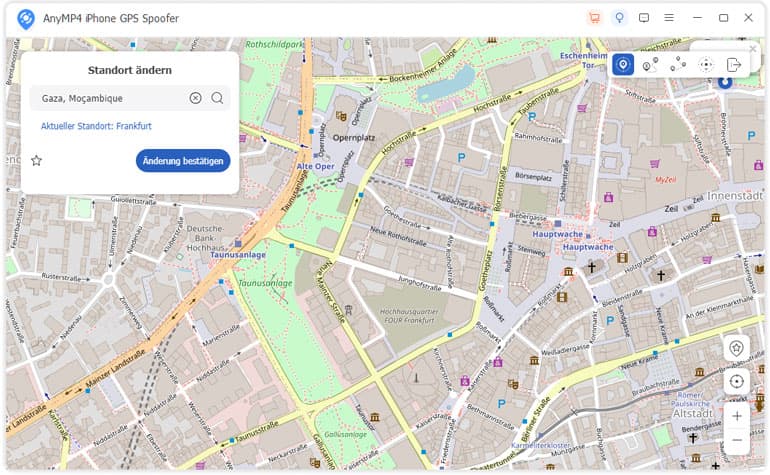This screenshot has width=770, height=475.
Task: Click the MyZeil shopping label
Action: click(665, 180)
